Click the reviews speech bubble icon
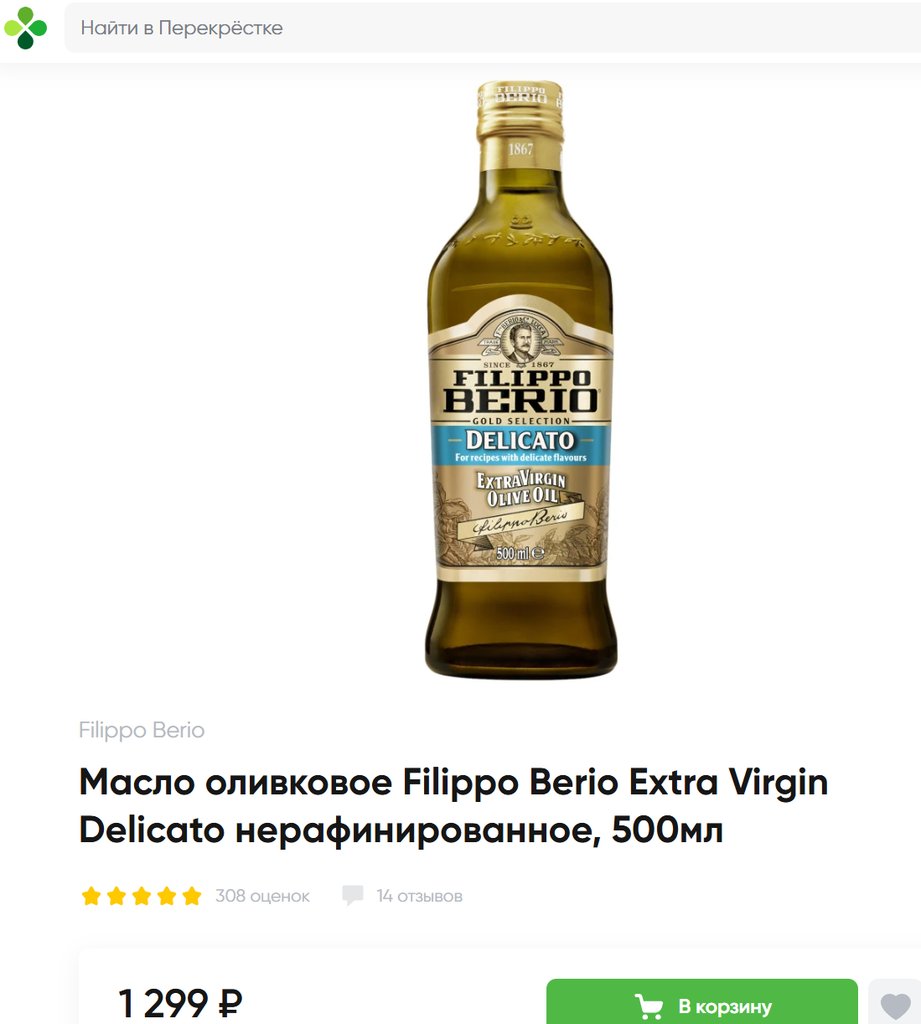Image resolution: width=921 pixels, height=1024 pixels. [352, 896]
